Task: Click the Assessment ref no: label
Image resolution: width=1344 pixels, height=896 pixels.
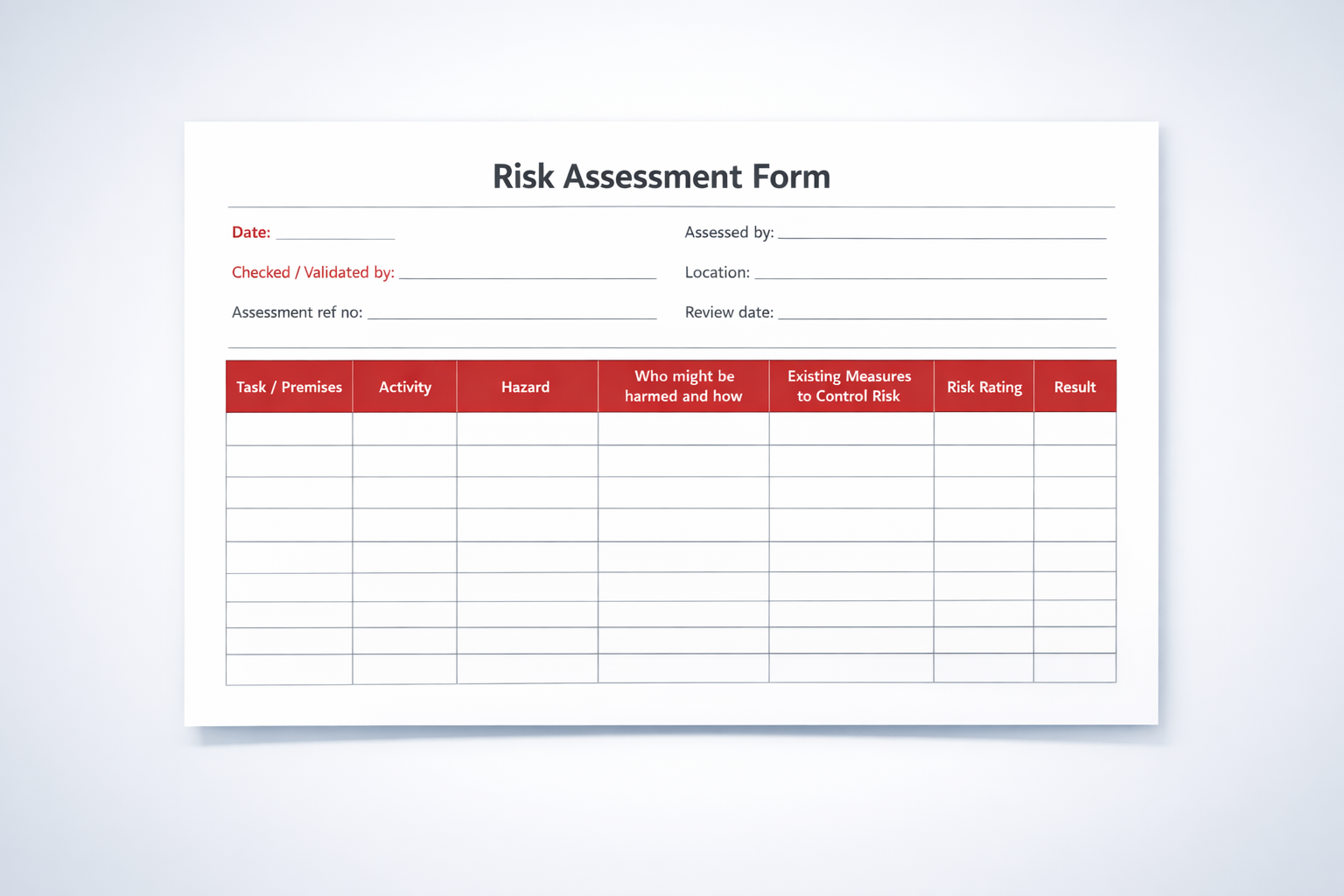Action: (297, 312)
